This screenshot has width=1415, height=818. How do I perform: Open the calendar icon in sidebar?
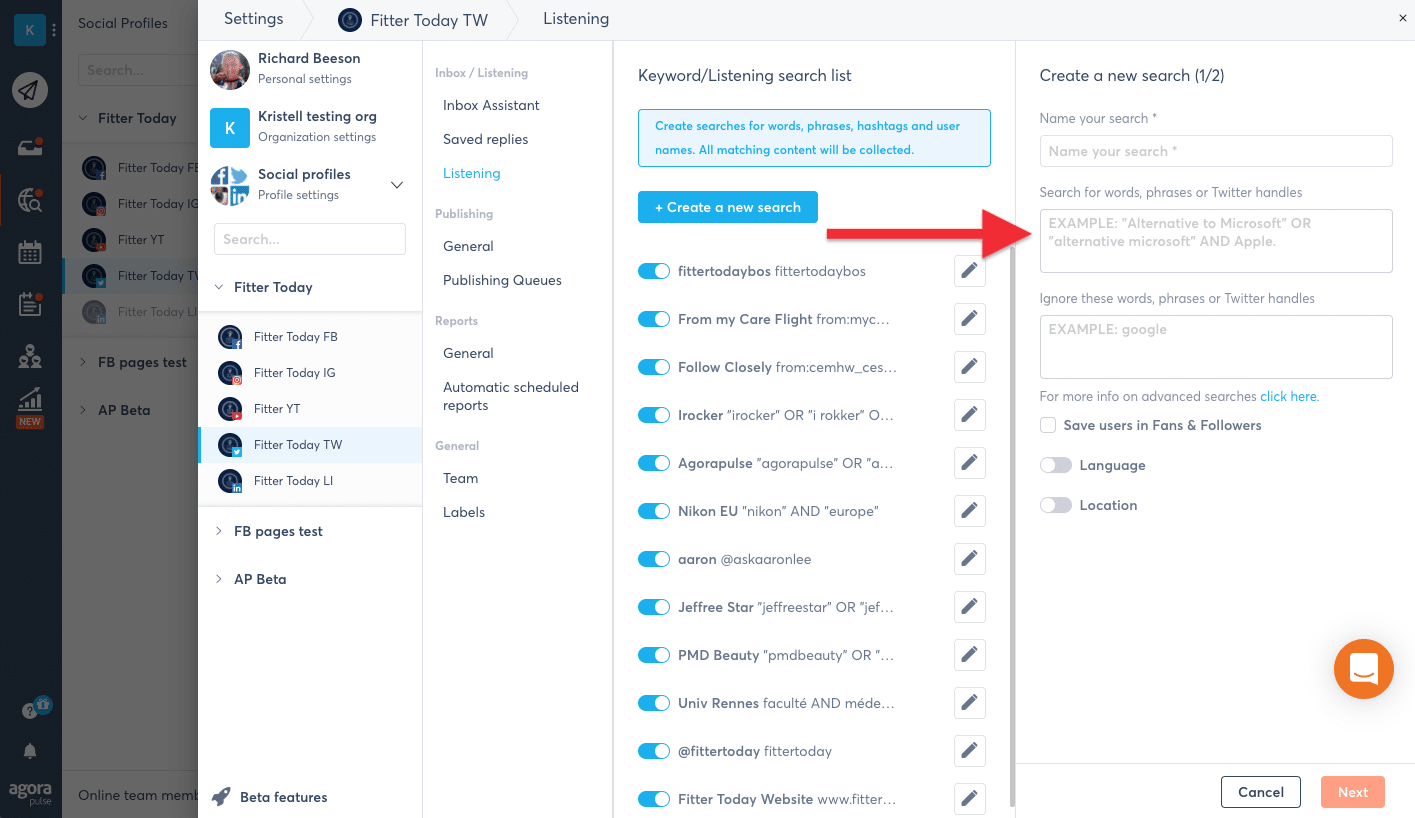[x=30, y=253]
